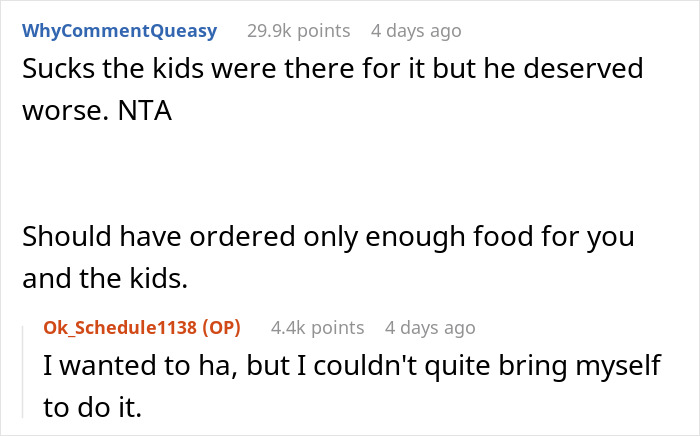This screenshot has width=700, height=436.
Task: Click the paragraph "Should have ordered only enough"
Action: pos(328,257)
